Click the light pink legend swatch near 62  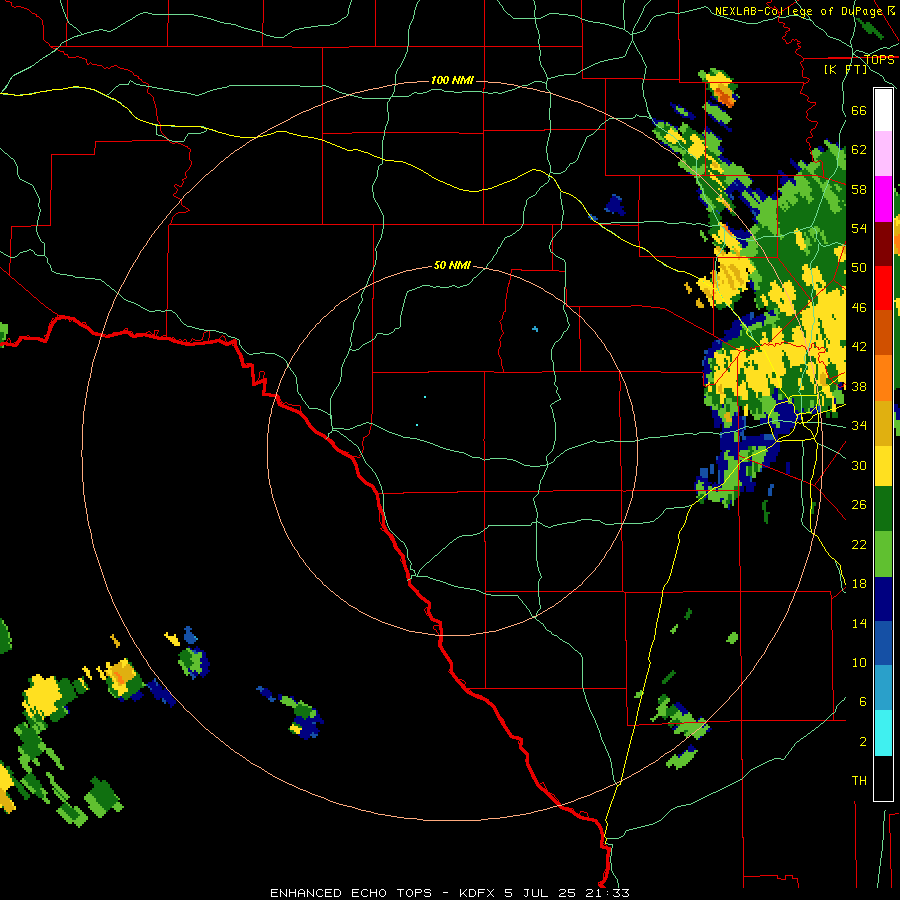[883, 153]
